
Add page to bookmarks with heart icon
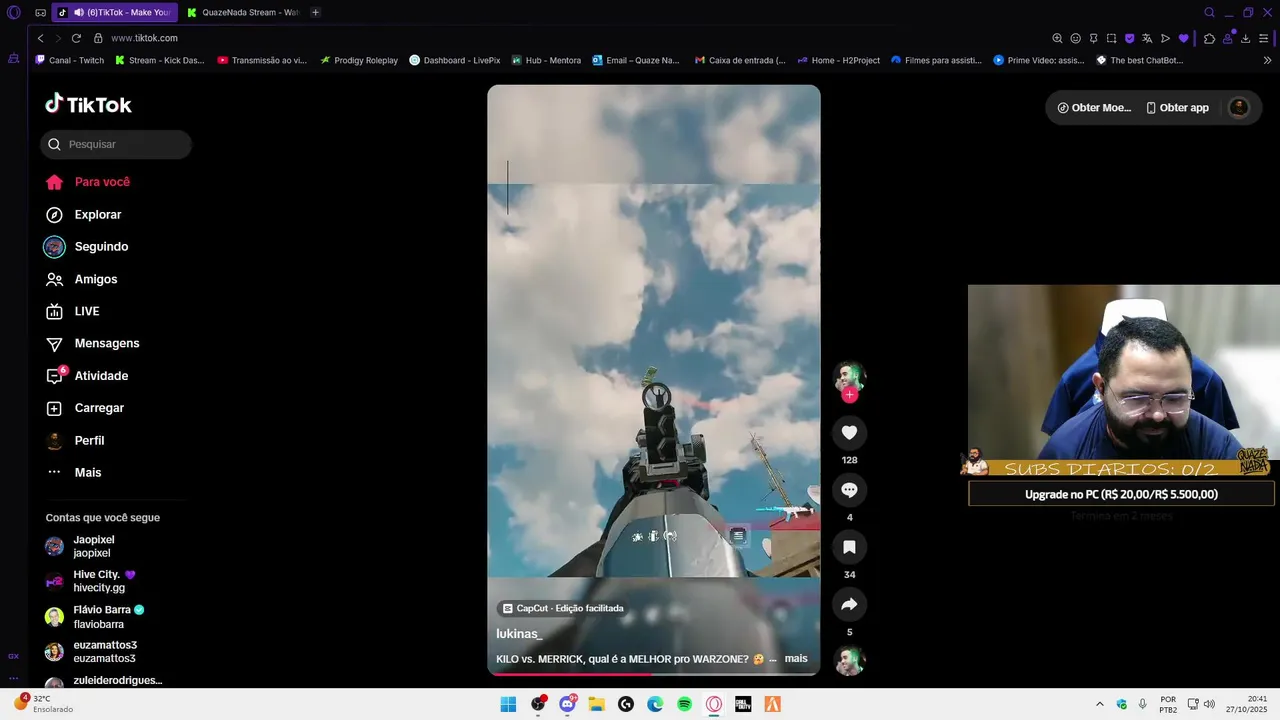[x=1184, y=38]
